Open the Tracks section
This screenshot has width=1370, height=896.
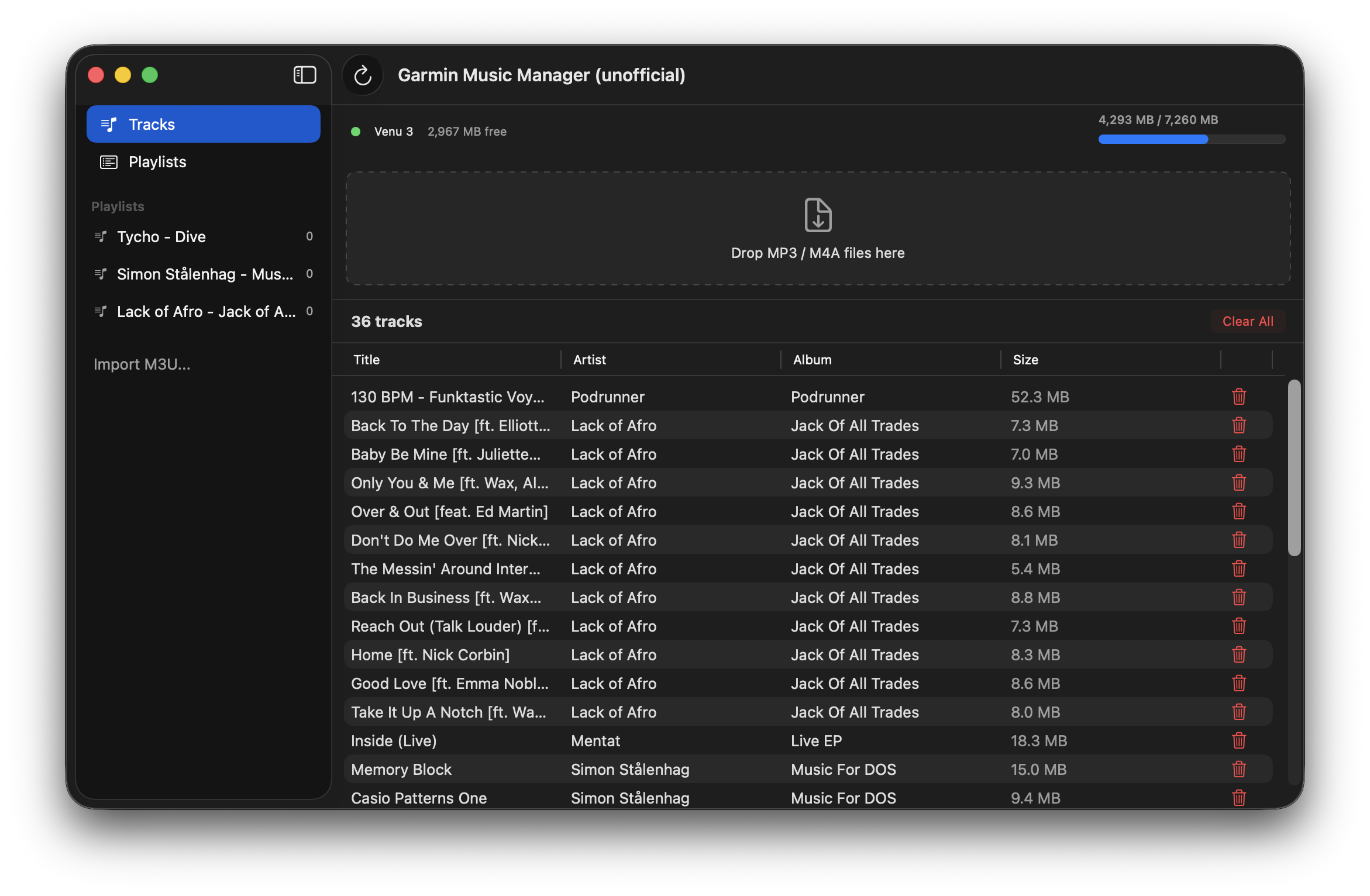tap(203, 124)
